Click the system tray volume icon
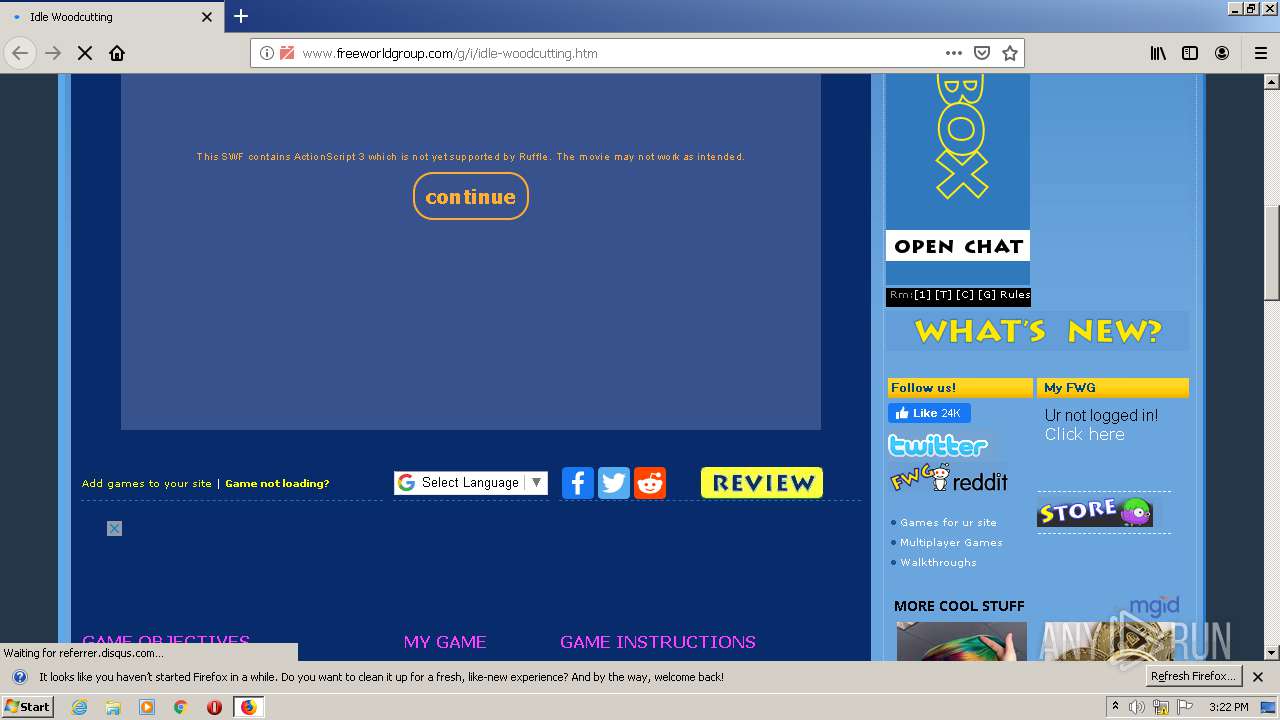The height and width of the screenshot is (720, 1280). tap(1138, 707)
